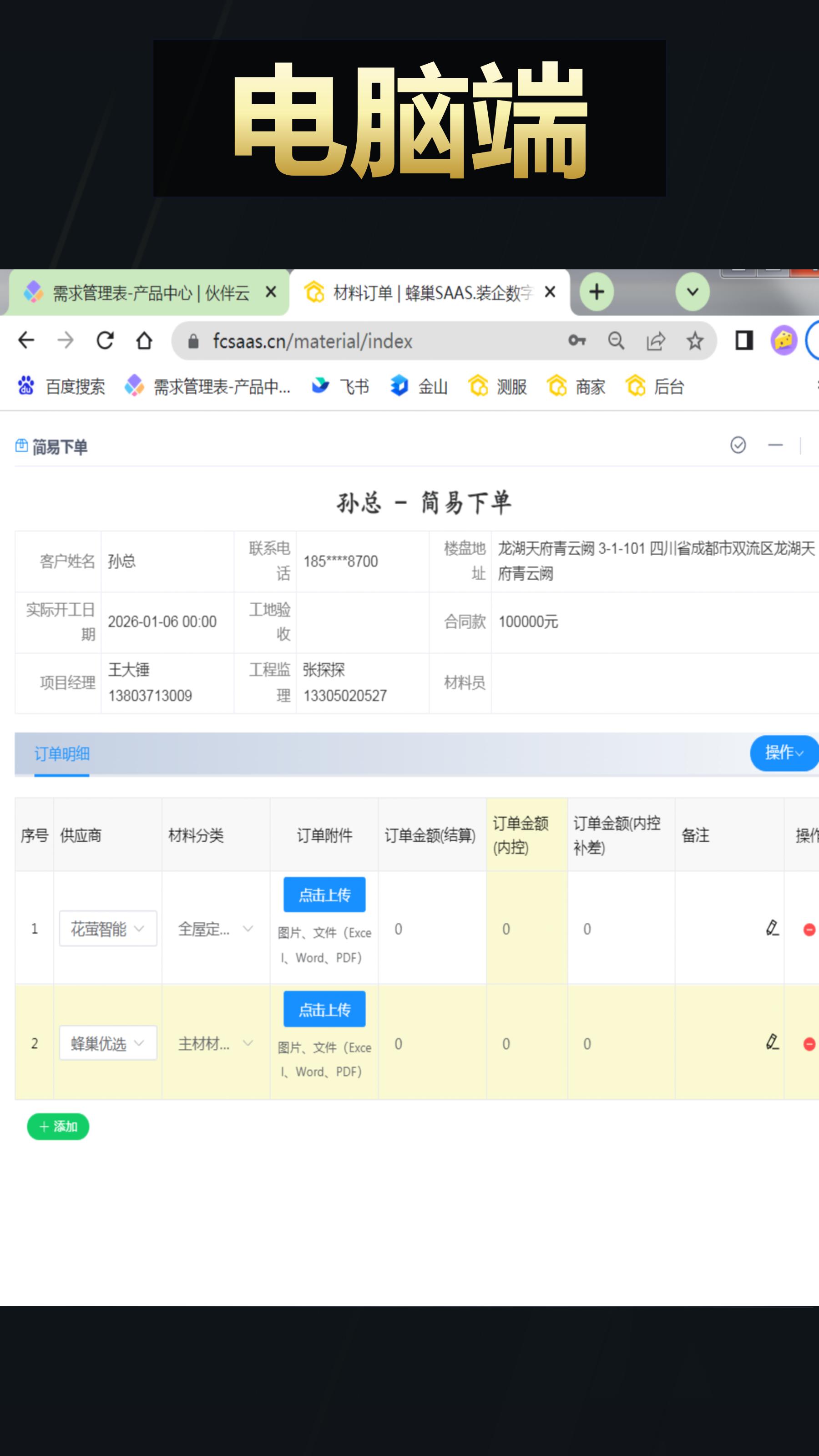Select the key icon in the address bar
This screenshot has height=1456, width=819.
pos(577,341)
